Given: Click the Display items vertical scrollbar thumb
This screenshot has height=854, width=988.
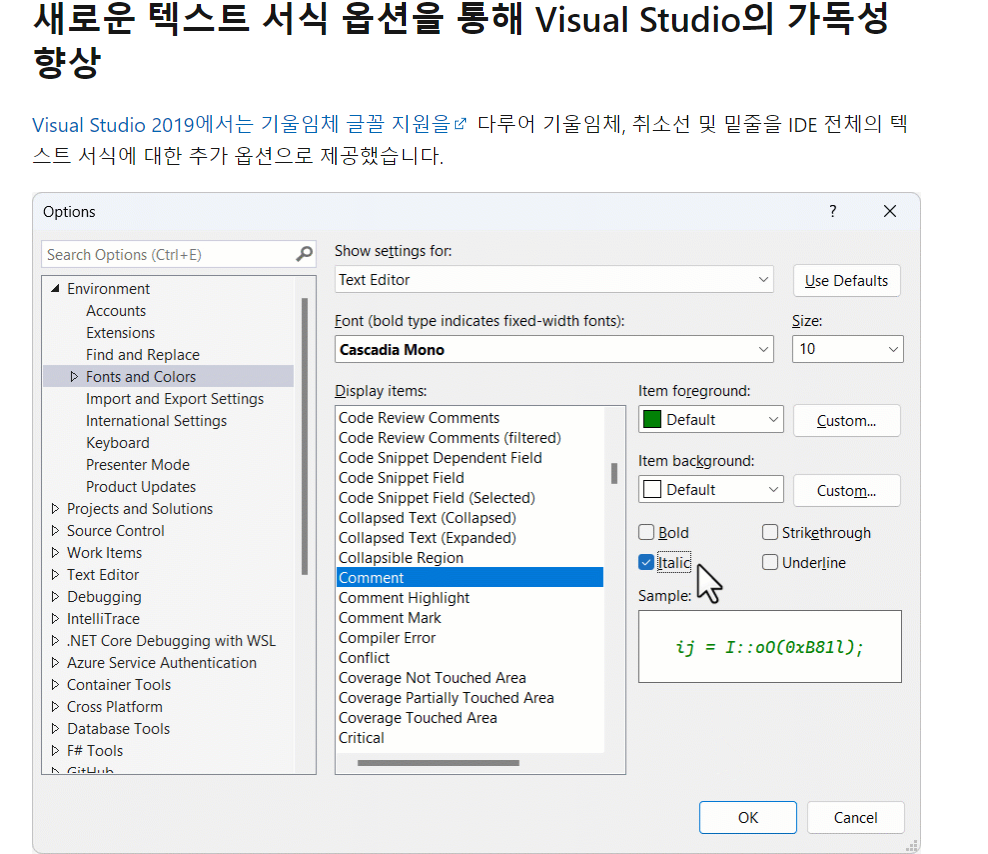Looking at the screenshot, I should pyautogui.click(x=614, y=473).
